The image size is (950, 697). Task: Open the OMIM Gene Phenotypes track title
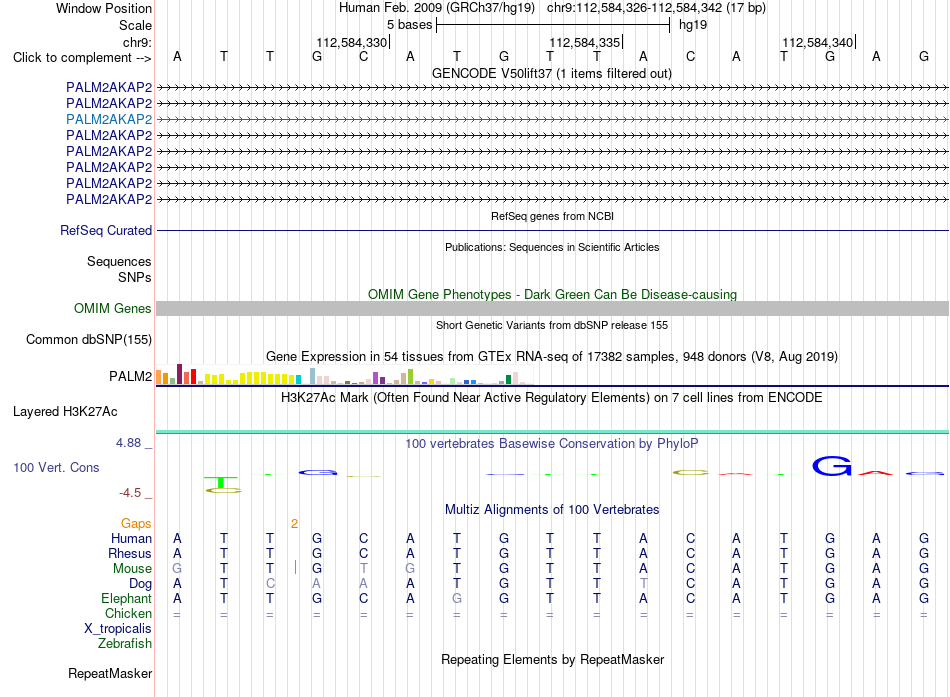coord(552,295)
